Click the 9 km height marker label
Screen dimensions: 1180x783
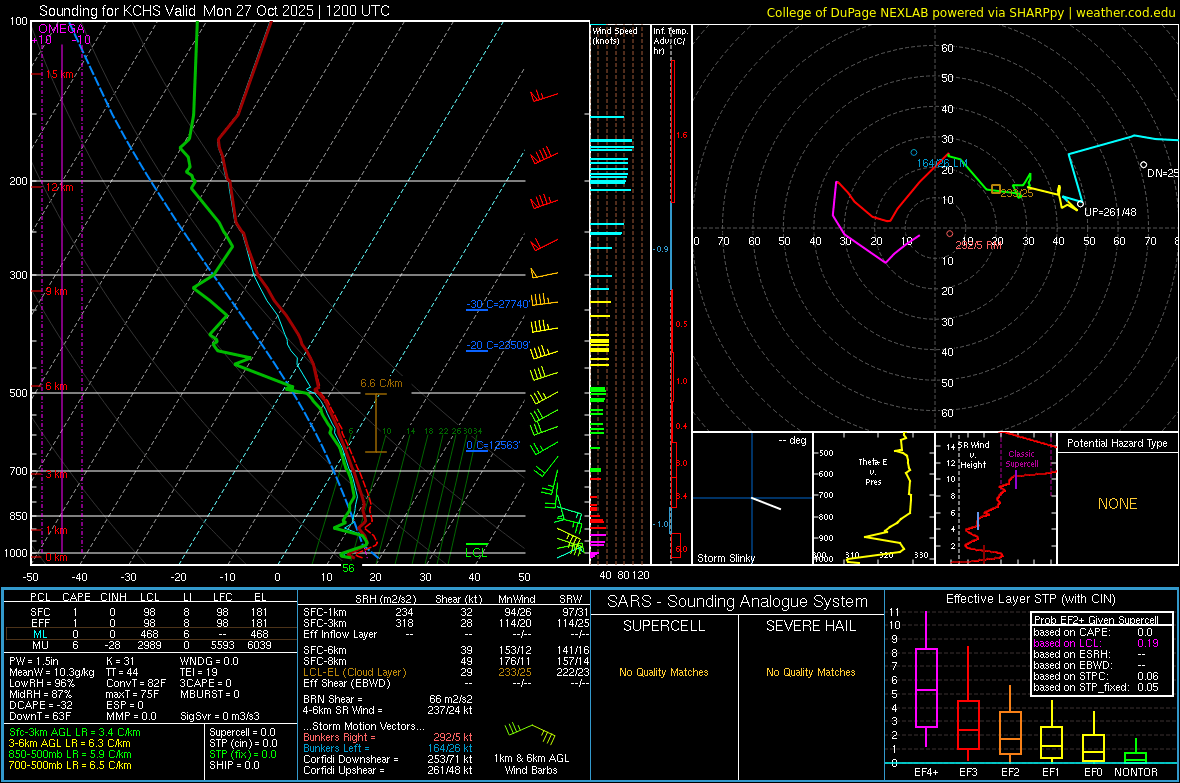[56, 291]
